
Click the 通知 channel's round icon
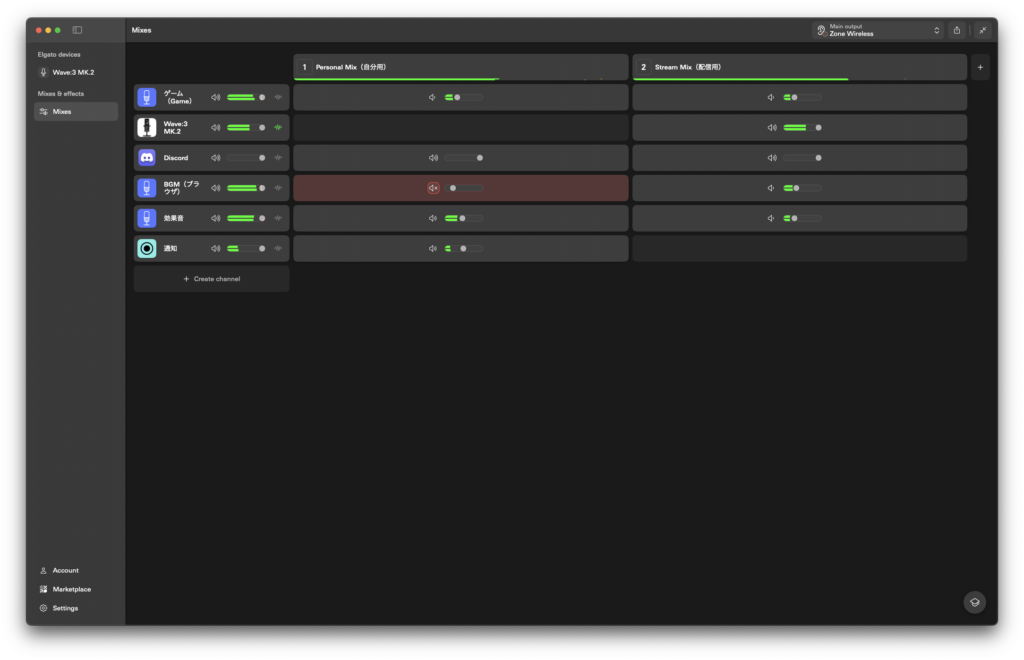[147, 248]
